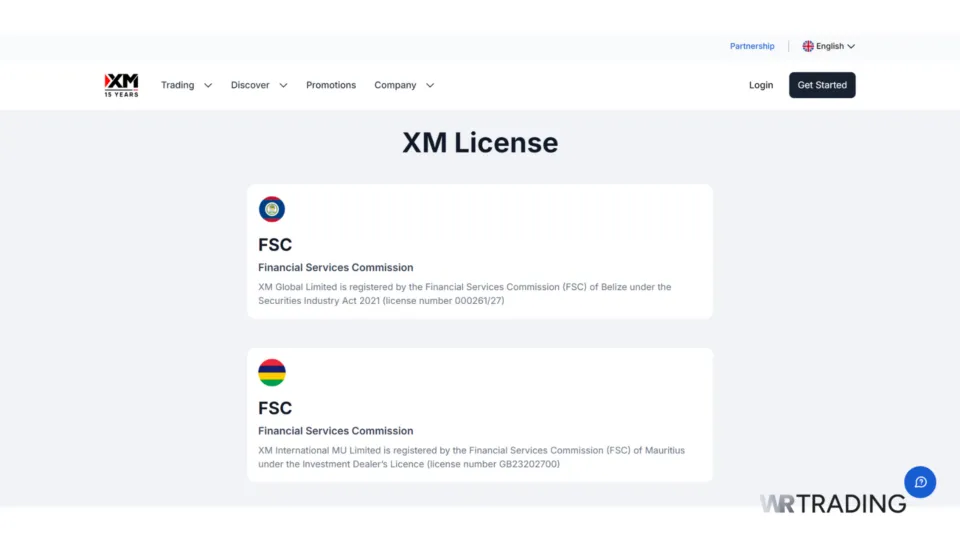Select the Discover navigation label
The width and height of the screenshot is (960, 540).
pos(250,85)
